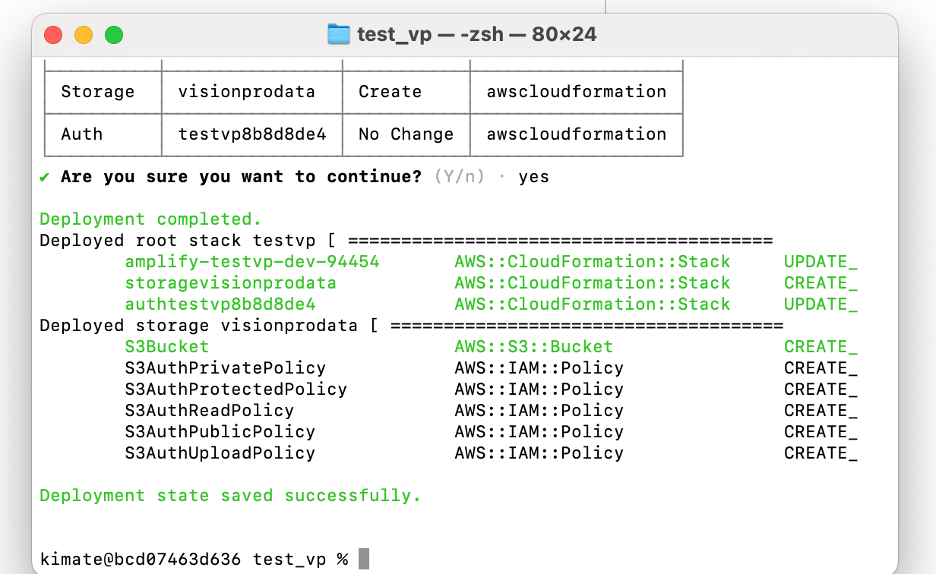Click the S3AuthUploadPolicy resource line
Screen dimensions: 936x574
tap(219, 453)
